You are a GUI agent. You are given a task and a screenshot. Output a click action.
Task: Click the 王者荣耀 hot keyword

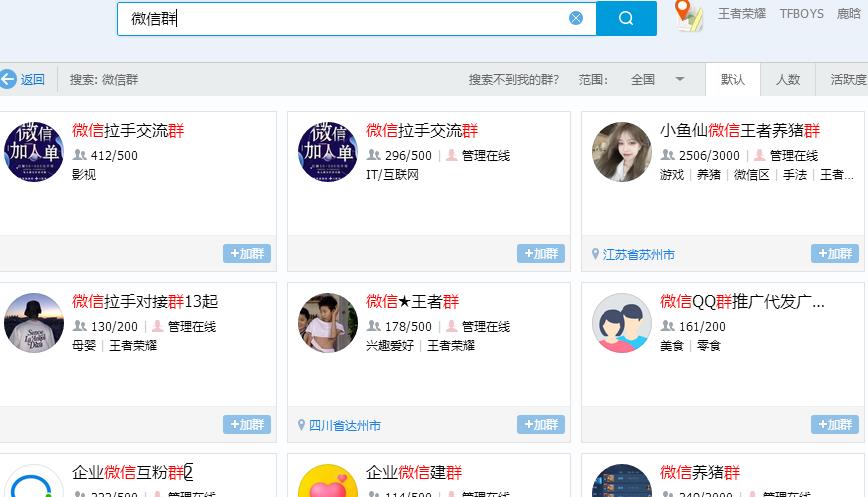click(742, 14)
